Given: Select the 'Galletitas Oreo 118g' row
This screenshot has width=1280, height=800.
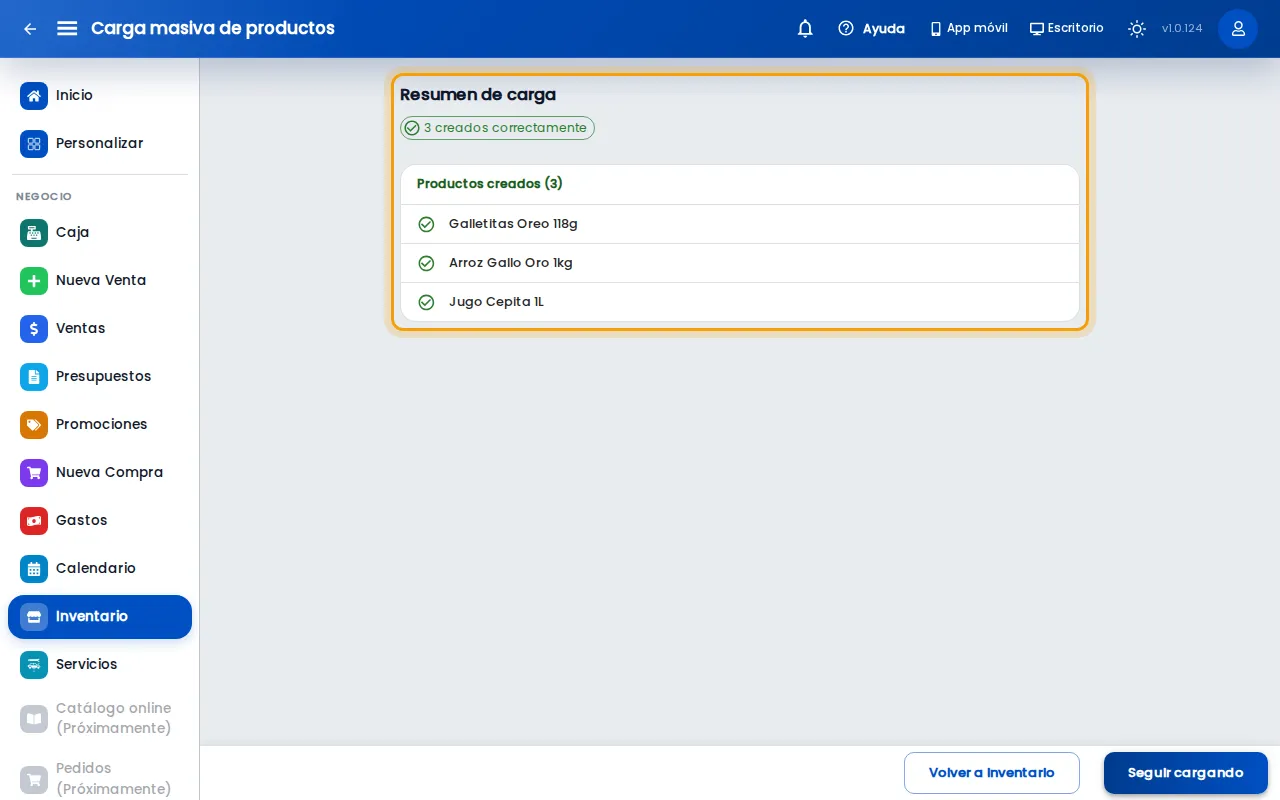Looking at the screenshot, I should [x=740, y=224].
